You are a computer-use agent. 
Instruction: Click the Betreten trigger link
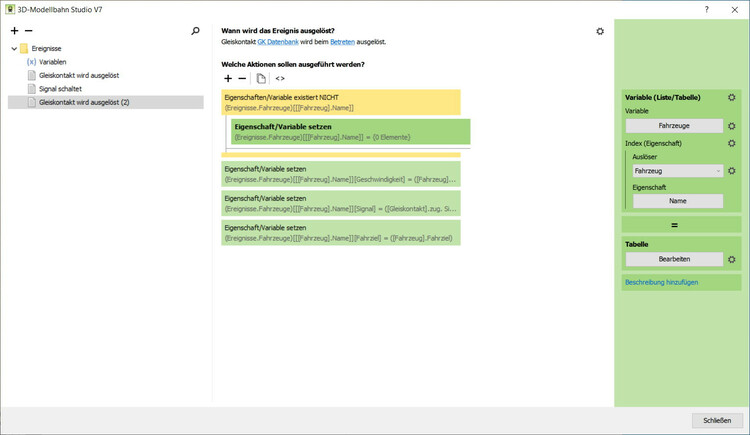point(342,42)
